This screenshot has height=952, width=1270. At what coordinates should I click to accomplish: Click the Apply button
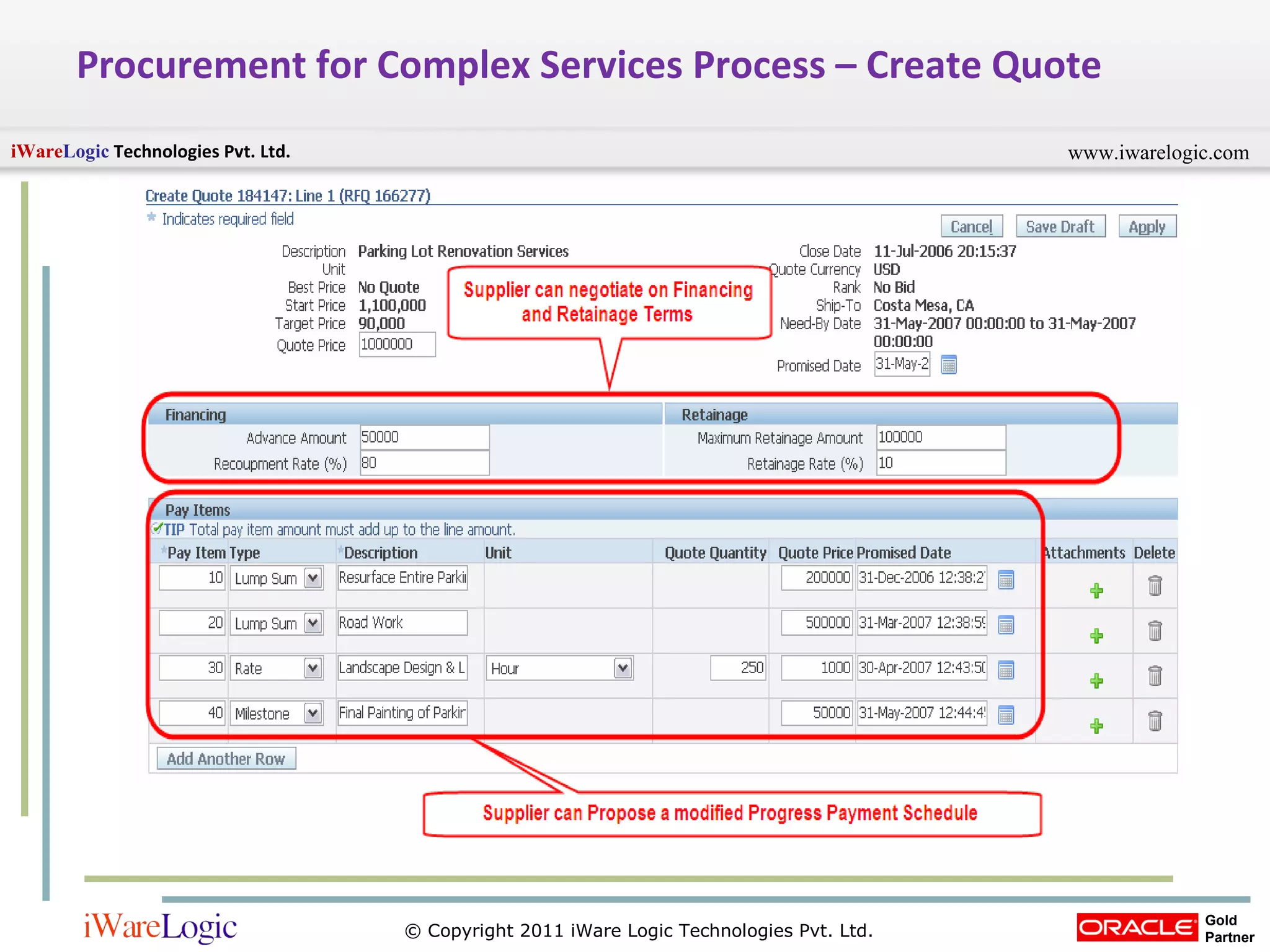tap(1147, 227)
